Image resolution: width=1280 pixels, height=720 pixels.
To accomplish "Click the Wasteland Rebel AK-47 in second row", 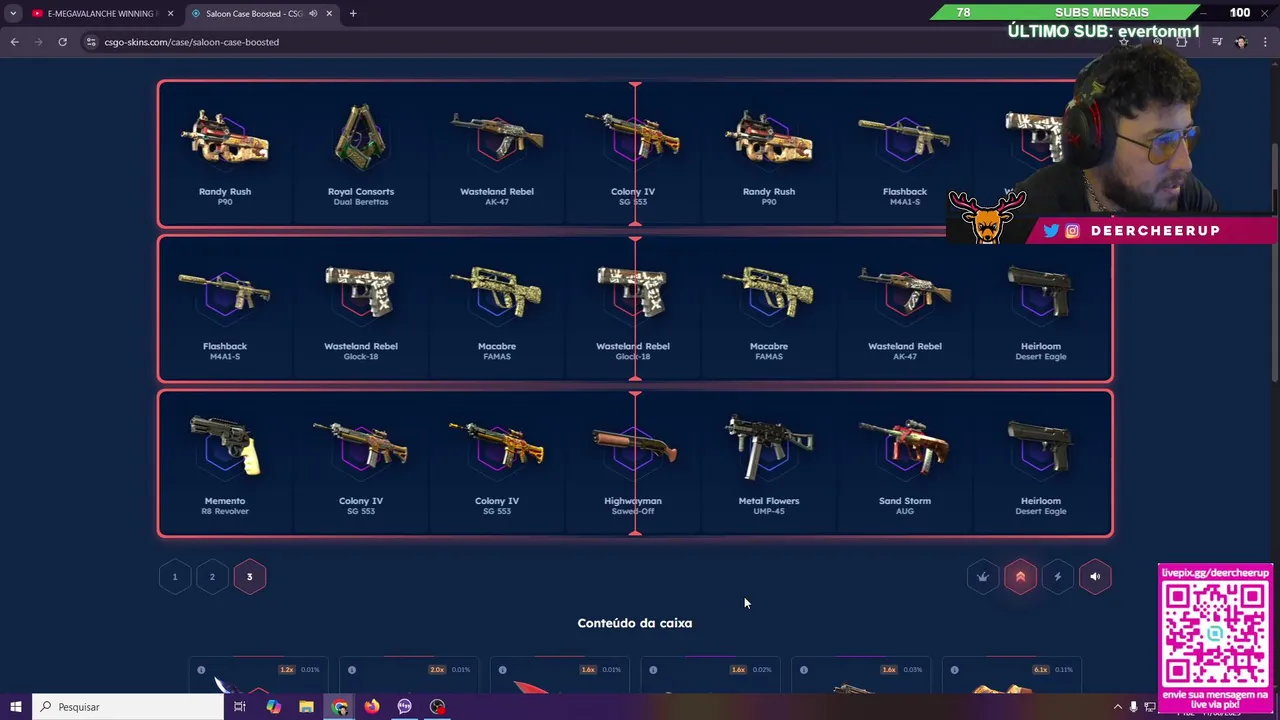I will click(905, 309).
